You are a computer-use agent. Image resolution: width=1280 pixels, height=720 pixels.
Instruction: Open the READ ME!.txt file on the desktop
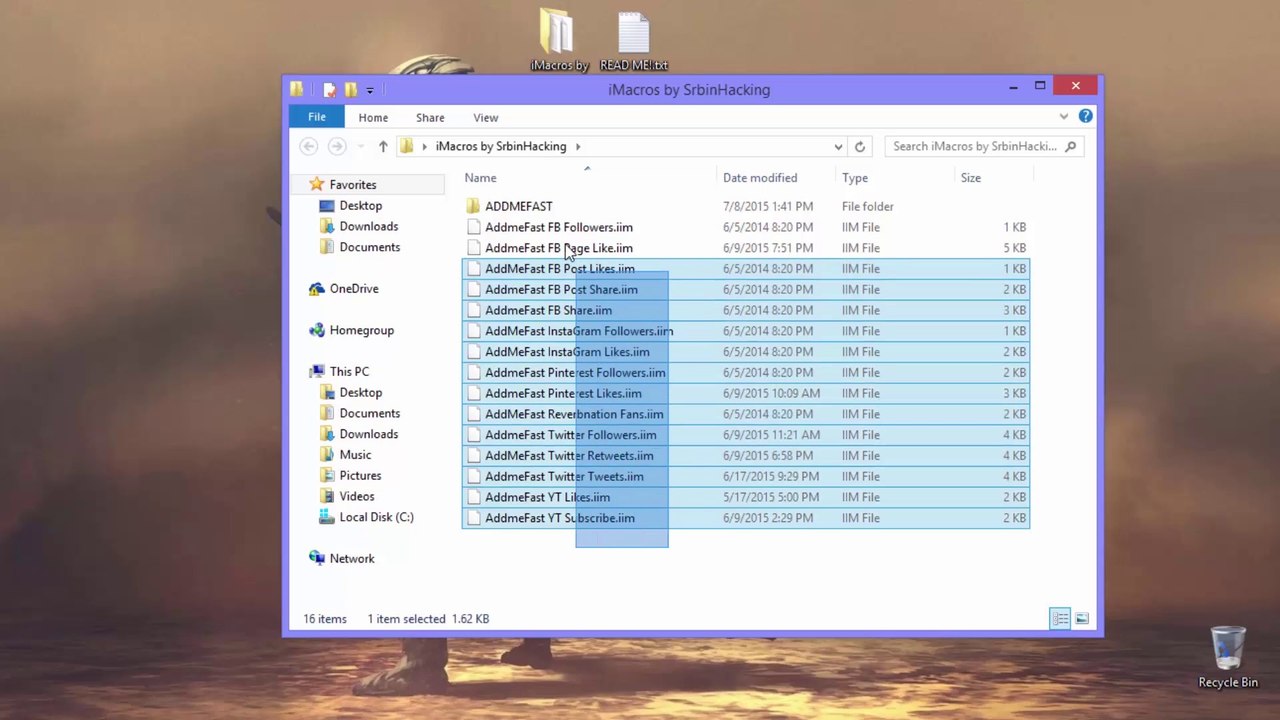point(633,41)
